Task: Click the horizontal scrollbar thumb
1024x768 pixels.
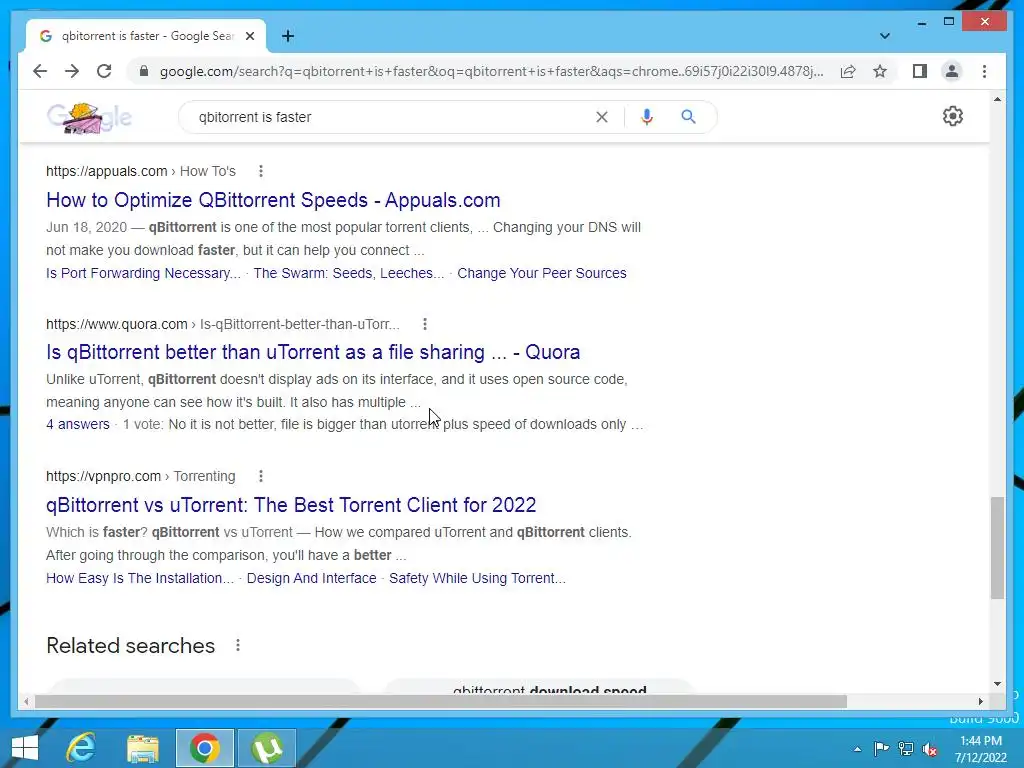Action: coord(441,701)
